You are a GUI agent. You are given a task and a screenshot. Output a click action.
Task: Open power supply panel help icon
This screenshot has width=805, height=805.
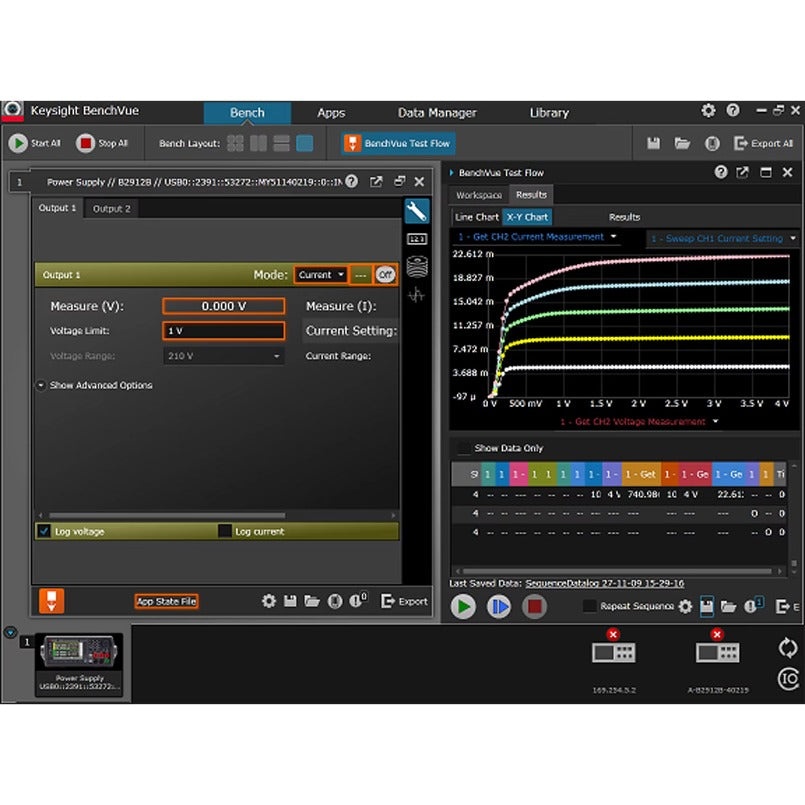coord(352,181)
